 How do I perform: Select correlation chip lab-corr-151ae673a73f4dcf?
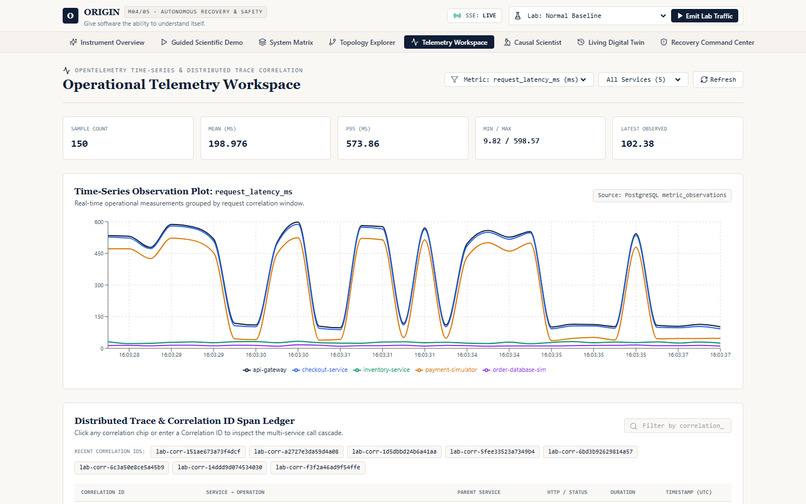198,452
